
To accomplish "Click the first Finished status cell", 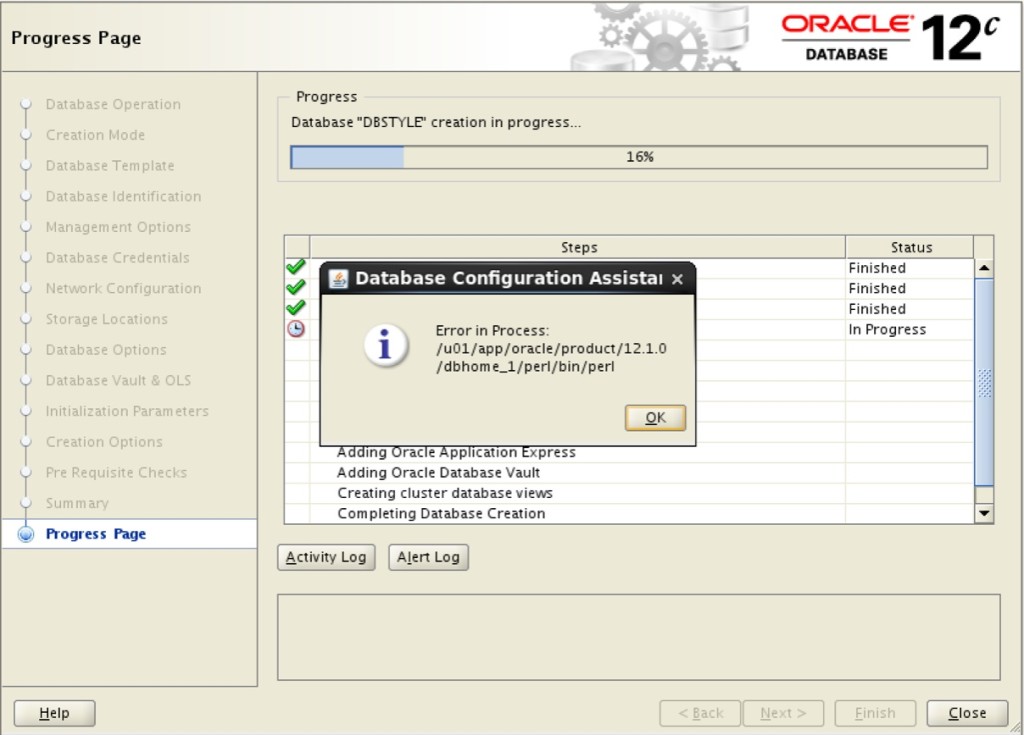I will click(x=909, y=268).
